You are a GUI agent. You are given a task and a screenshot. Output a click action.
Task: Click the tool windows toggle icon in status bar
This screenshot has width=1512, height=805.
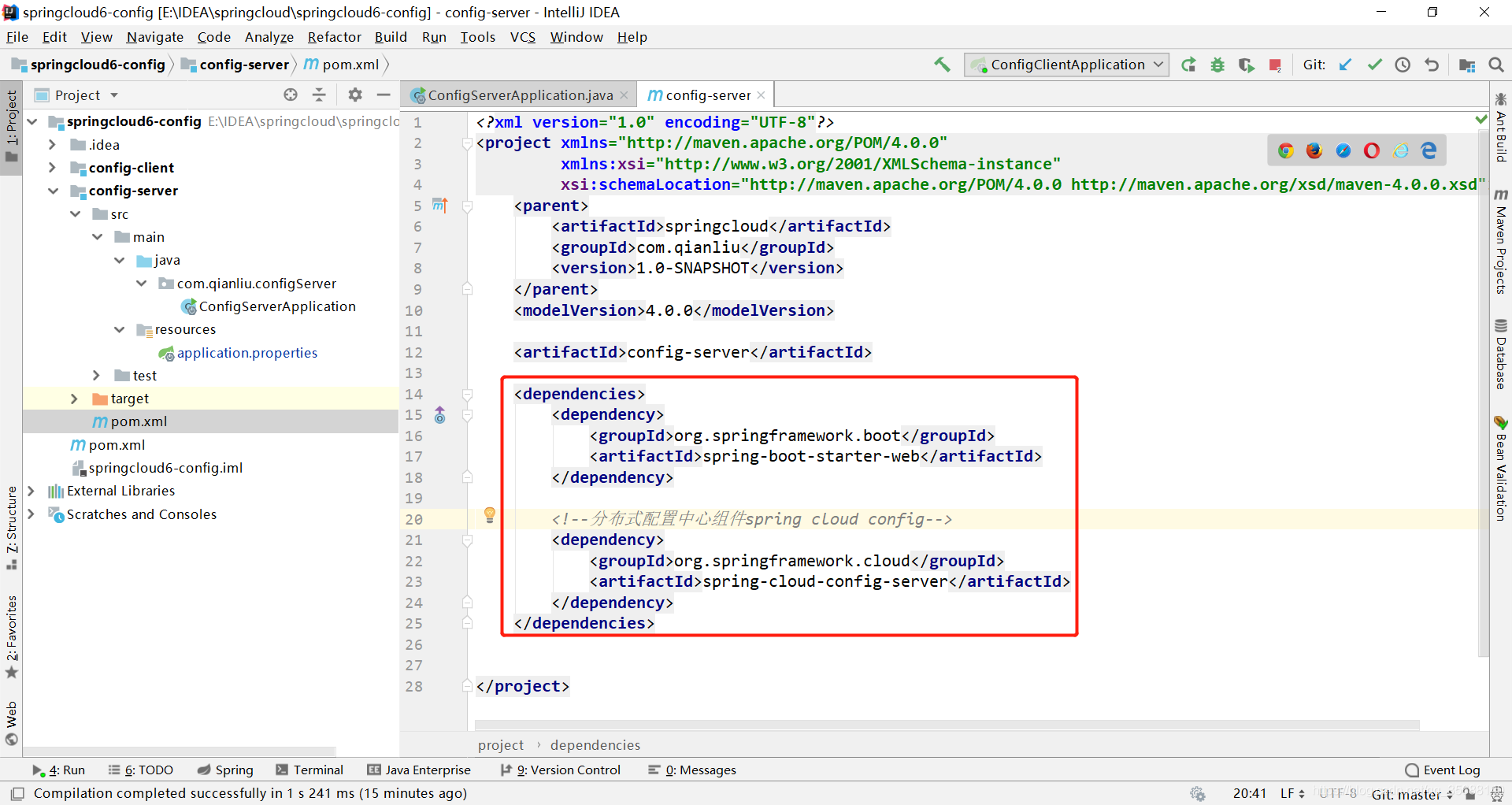click(x=18, y=793)
